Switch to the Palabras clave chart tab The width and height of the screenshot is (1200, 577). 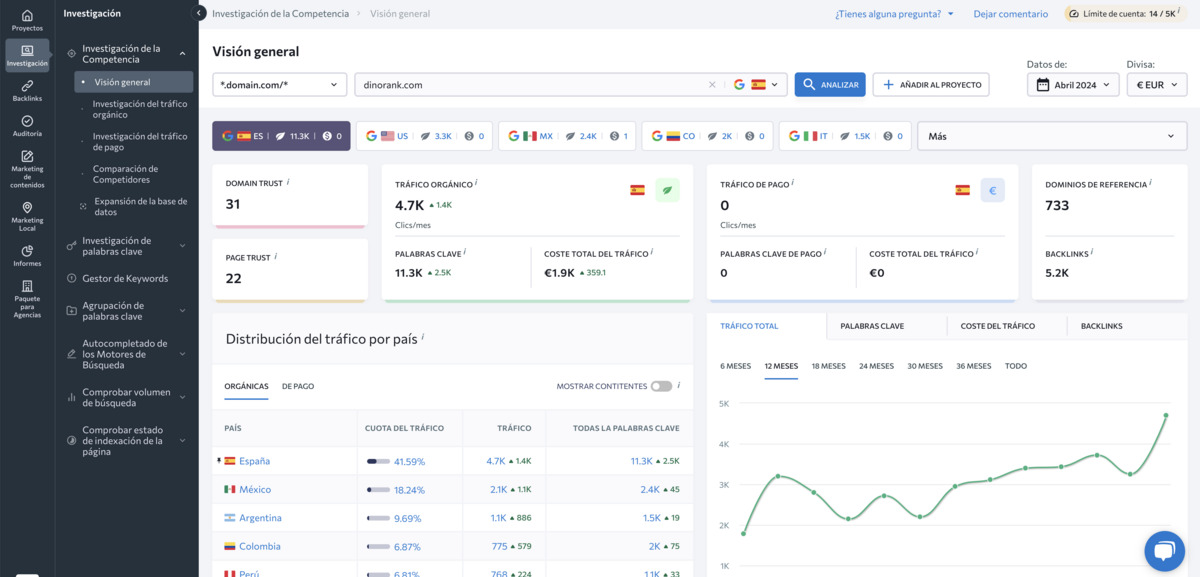pos(872,326)
